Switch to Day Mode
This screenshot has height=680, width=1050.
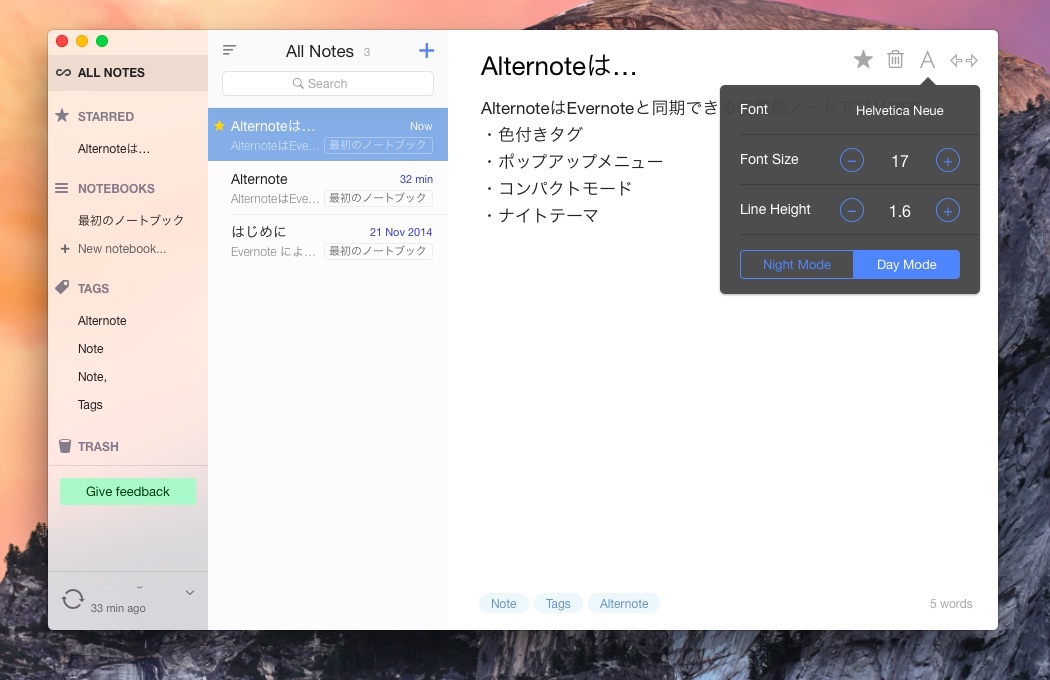point(907,265)
